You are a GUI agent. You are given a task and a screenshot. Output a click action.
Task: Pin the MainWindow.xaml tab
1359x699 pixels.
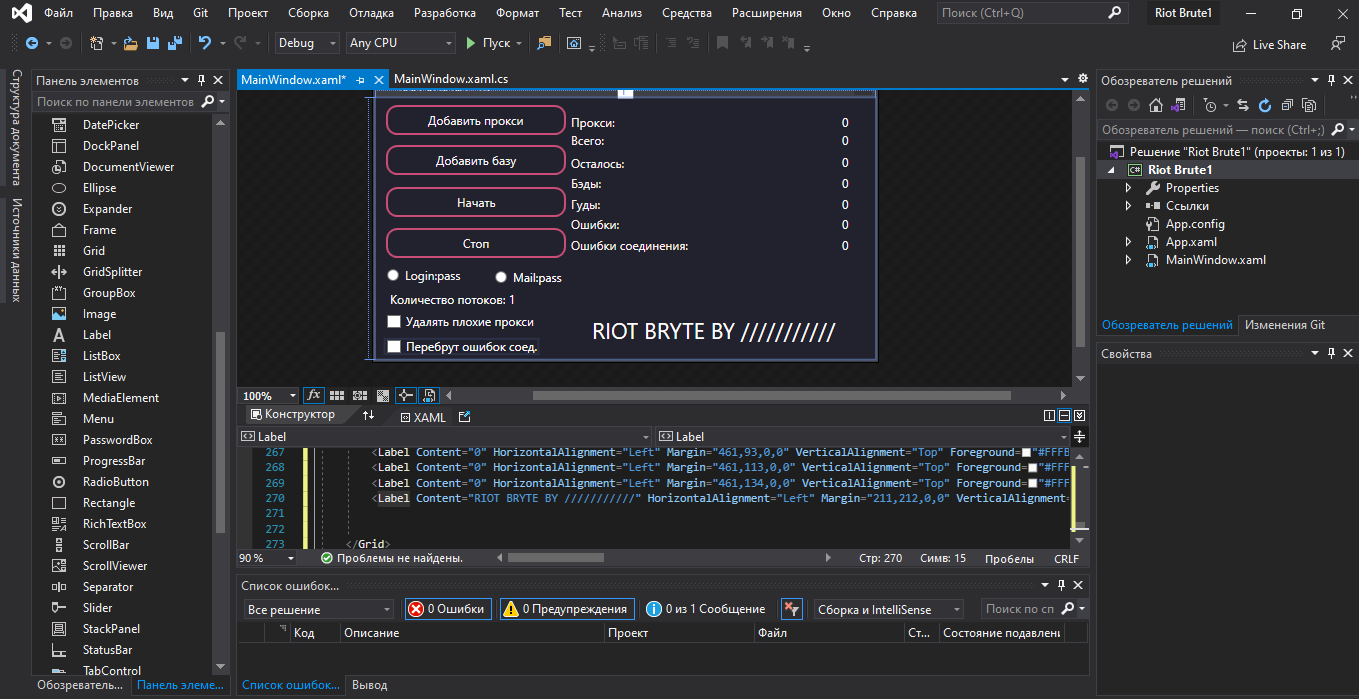click(360, 80)
